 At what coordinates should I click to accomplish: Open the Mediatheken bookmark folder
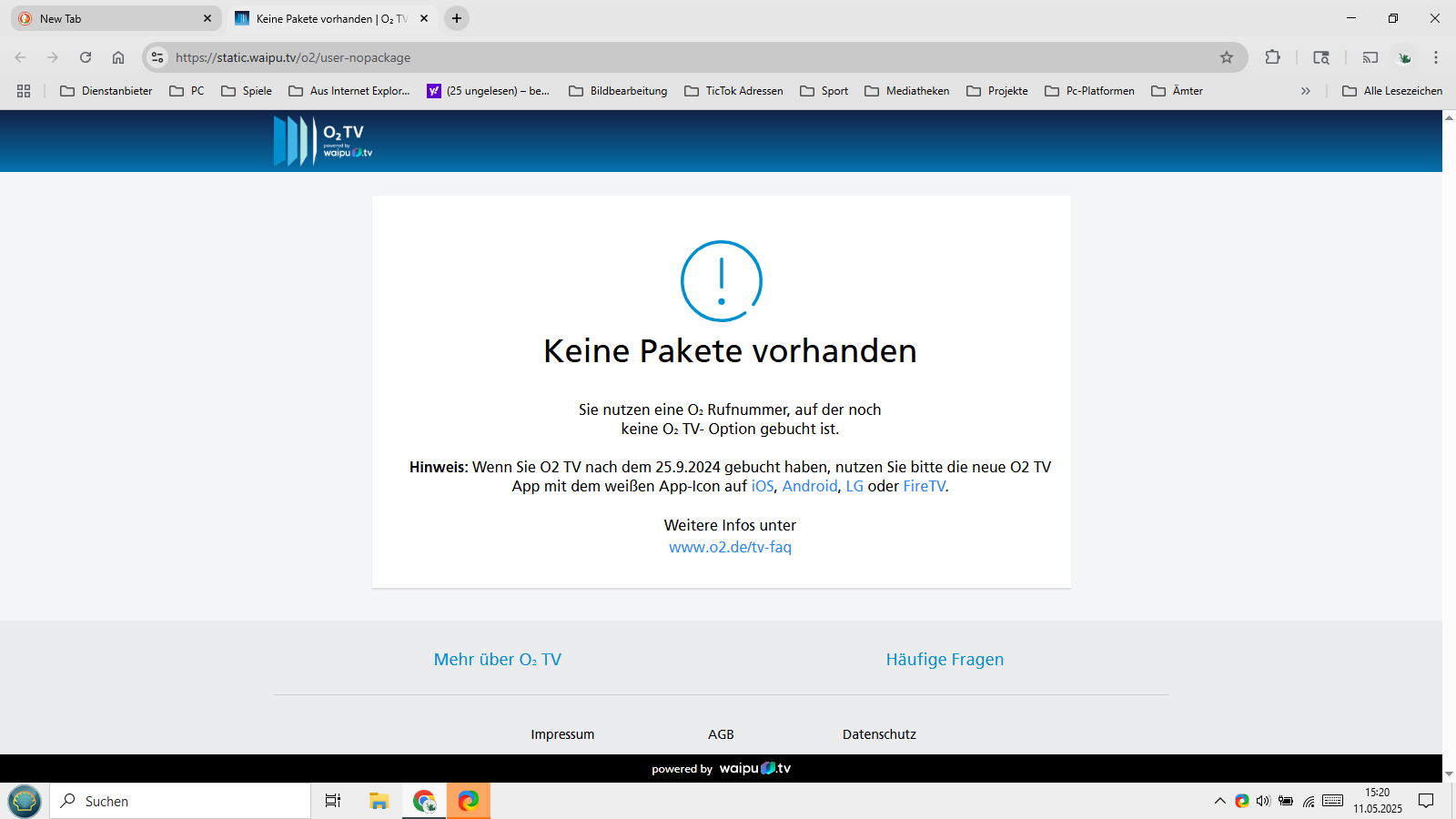tap(907, 91)
